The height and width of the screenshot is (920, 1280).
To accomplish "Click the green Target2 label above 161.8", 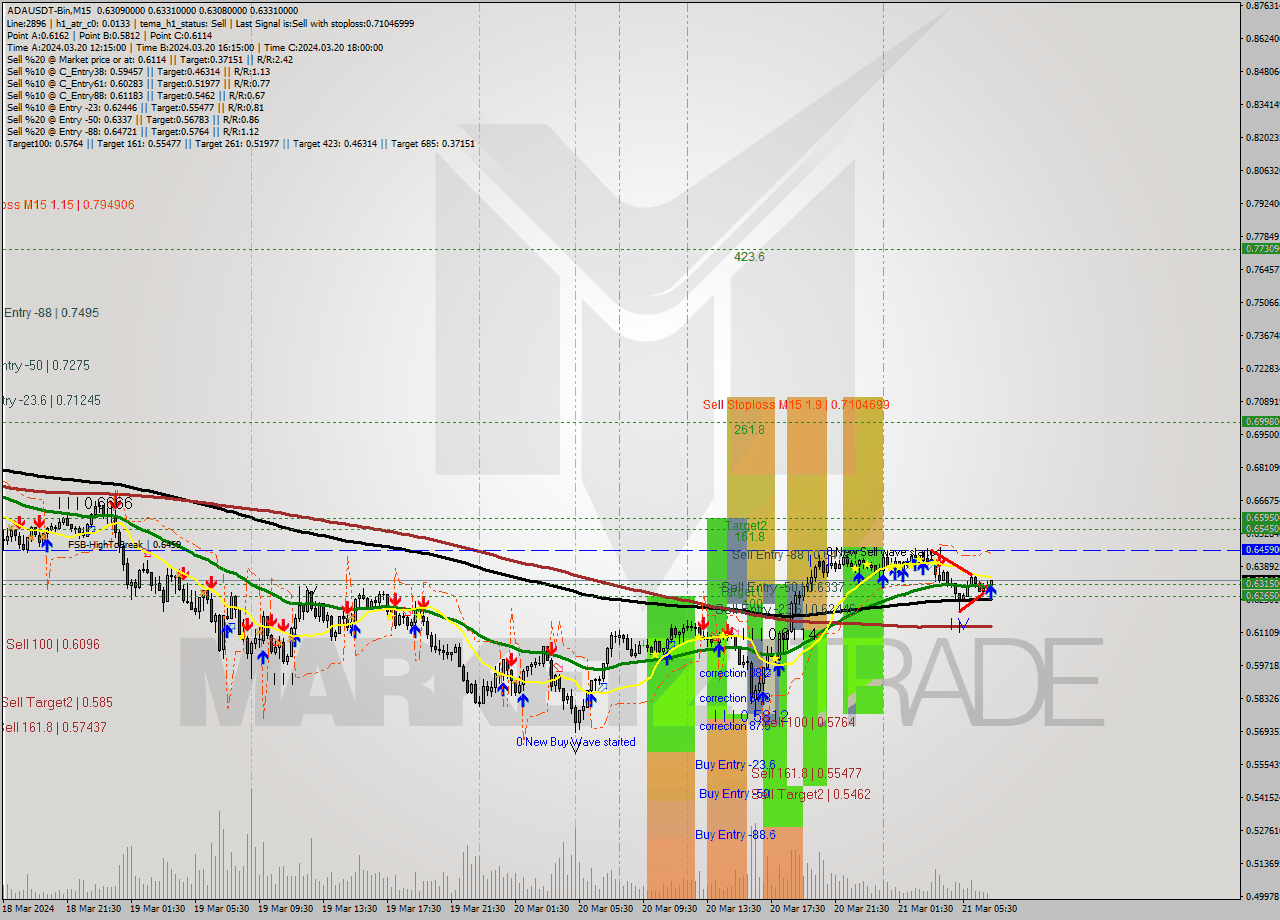I will pyautogui.click(x=746, y=525).
